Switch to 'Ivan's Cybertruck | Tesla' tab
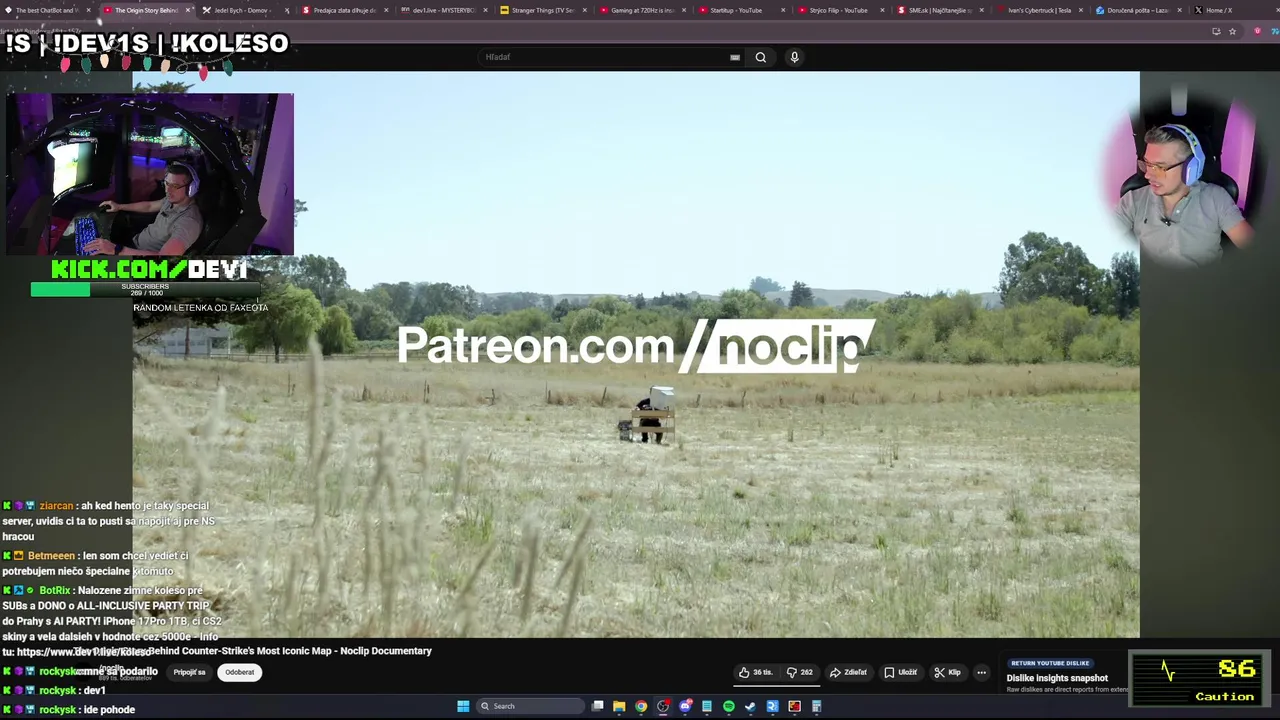This screenshot has height=720, width=1280. click(1038, 10)
